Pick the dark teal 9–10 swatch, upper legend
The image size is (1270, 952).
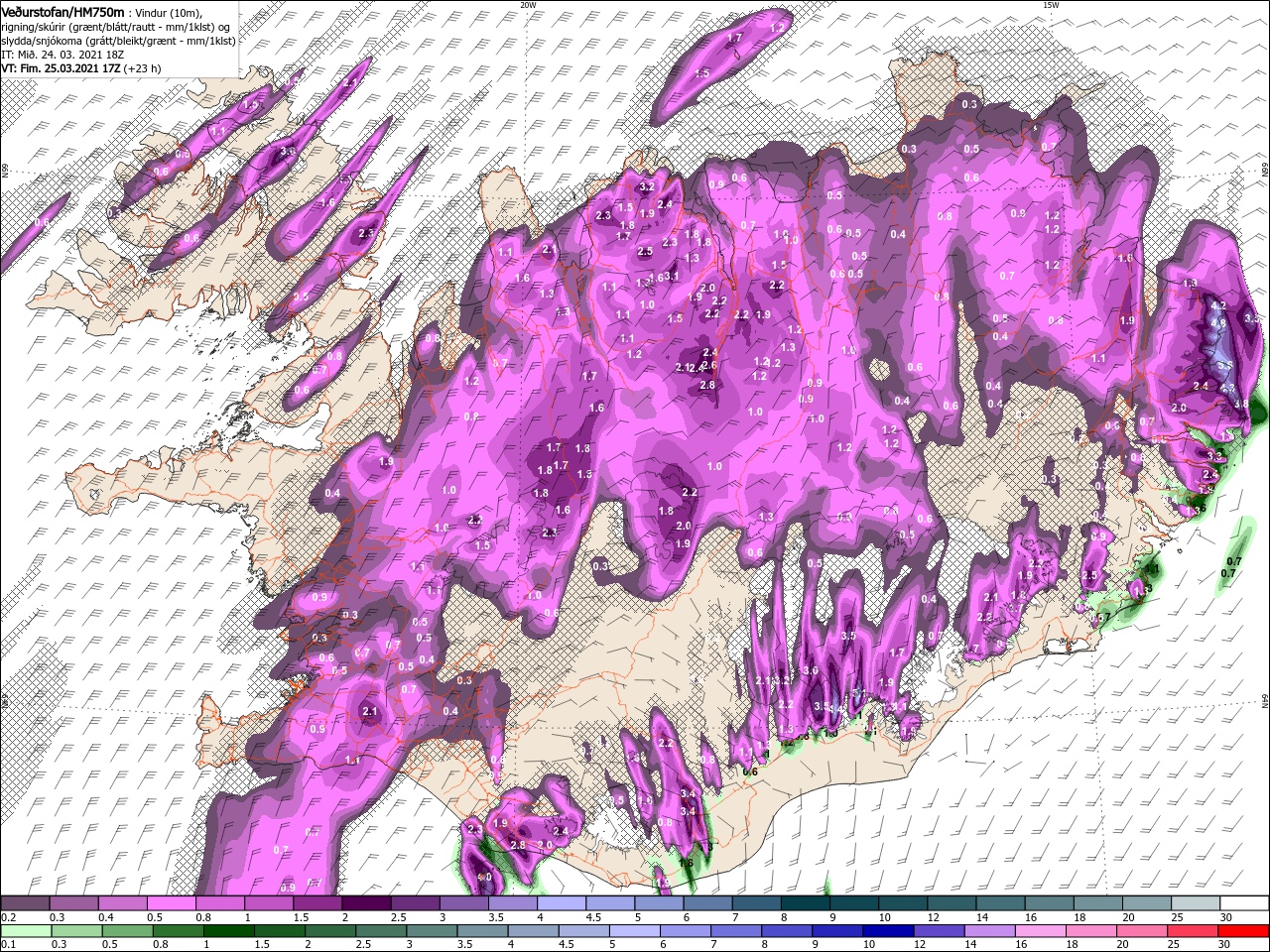coord(854,903)
